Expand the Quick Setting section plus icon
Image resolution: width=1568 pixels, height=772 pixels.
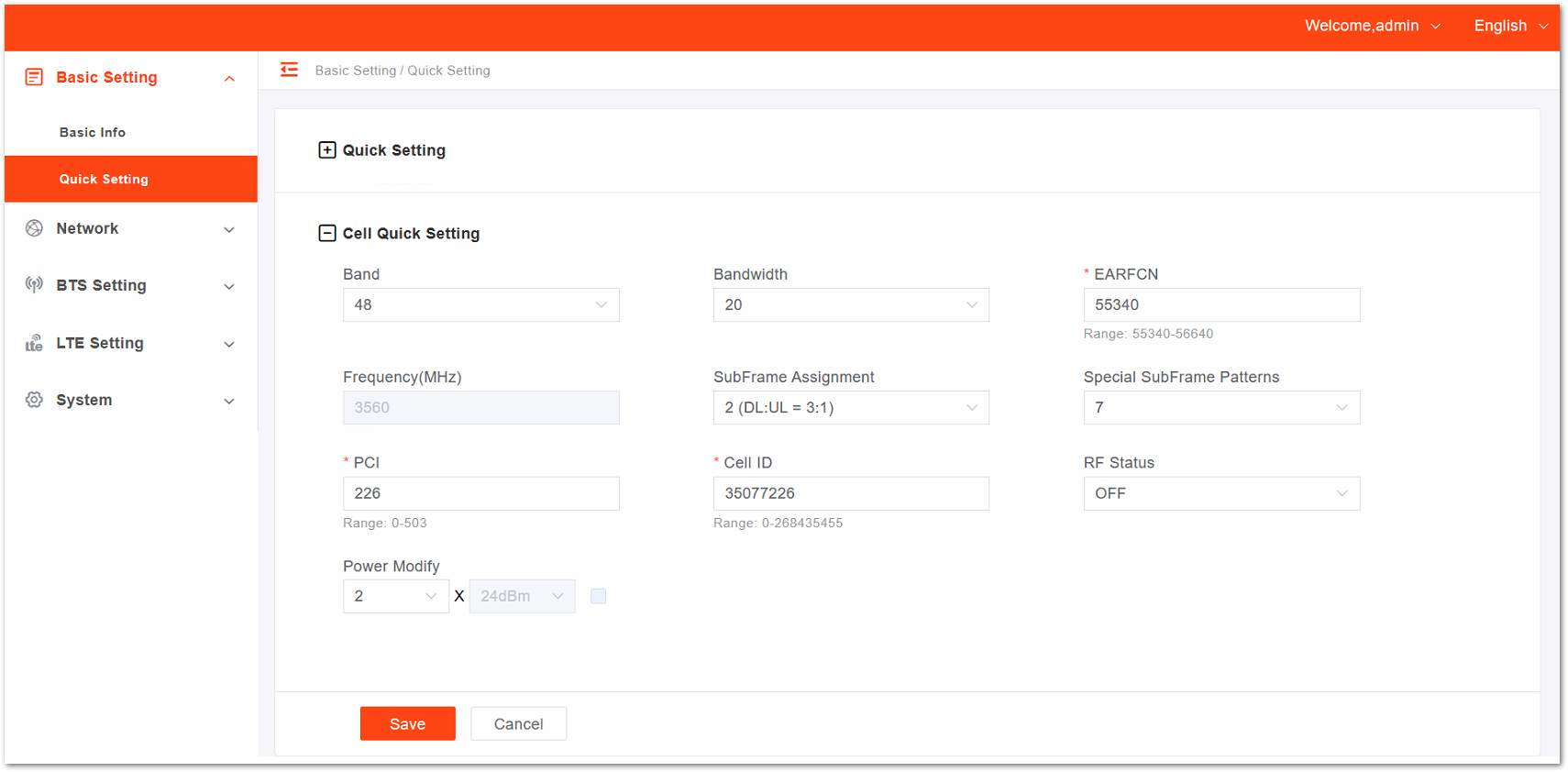[x=326, y=149]
